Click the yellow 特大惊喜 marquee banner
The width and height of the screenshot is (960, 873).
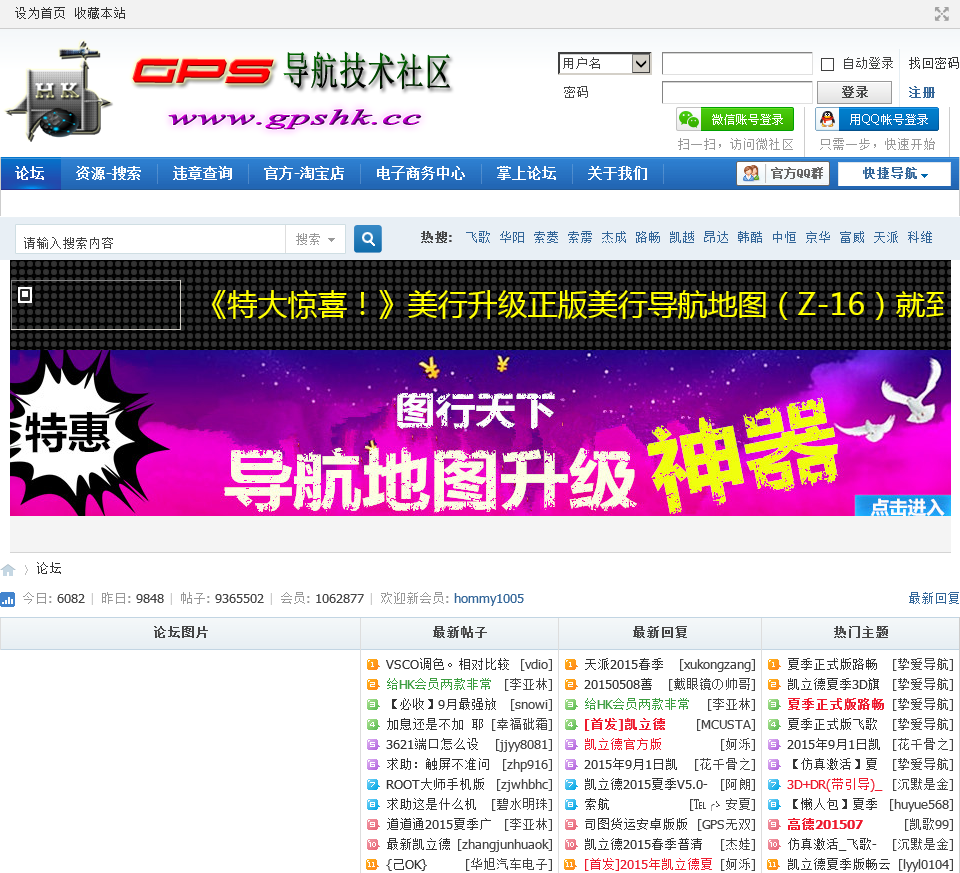click(x=576, y=305)
